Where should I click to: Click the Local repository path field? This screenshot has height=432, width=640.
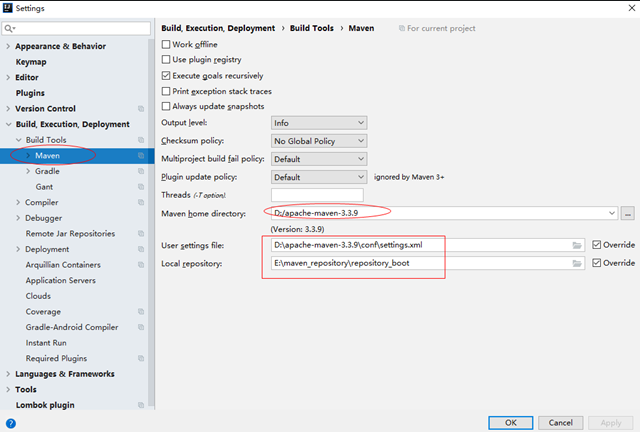pyautogui.click(x=428, y=263)
